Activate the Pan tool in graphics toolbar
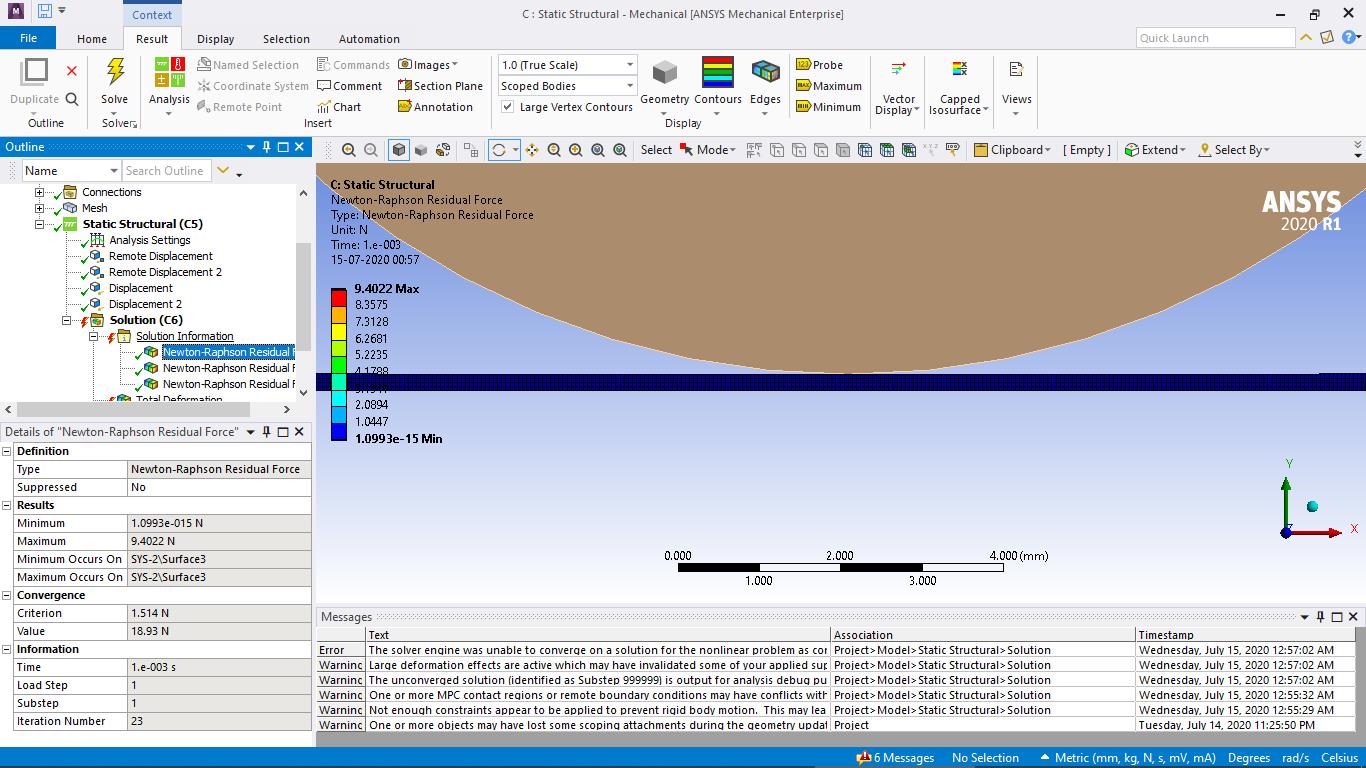 point(532,150)
